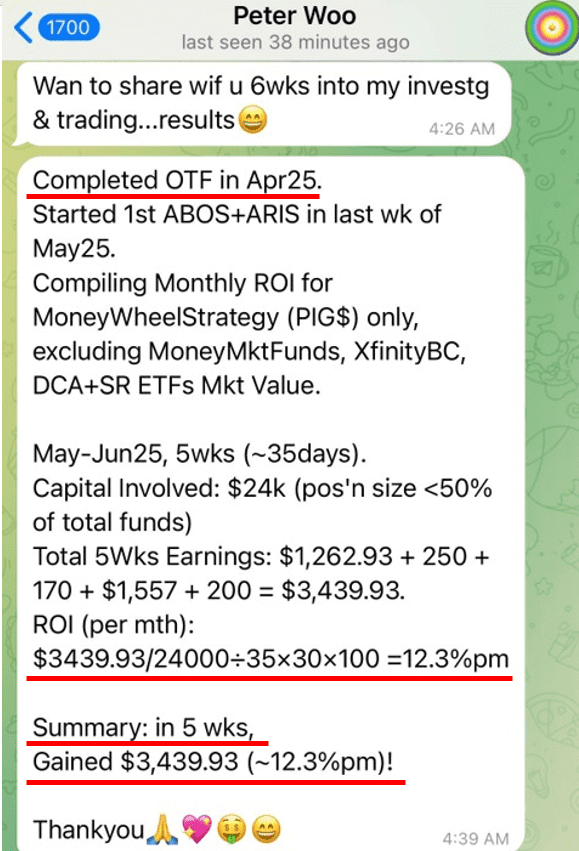The height and width of the screenshot is (851, 579).
Task: Tap the Total 5Wks Earnings line
Action: point(261,557)
